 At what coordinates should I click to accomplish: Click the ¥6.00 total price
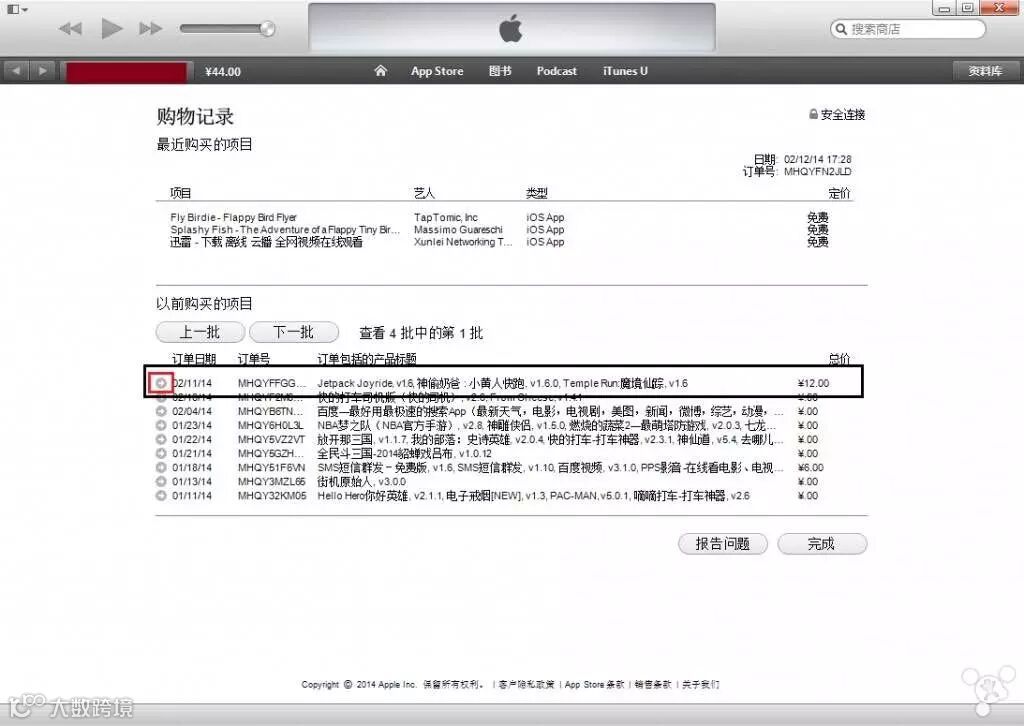(x=810, y=467)
